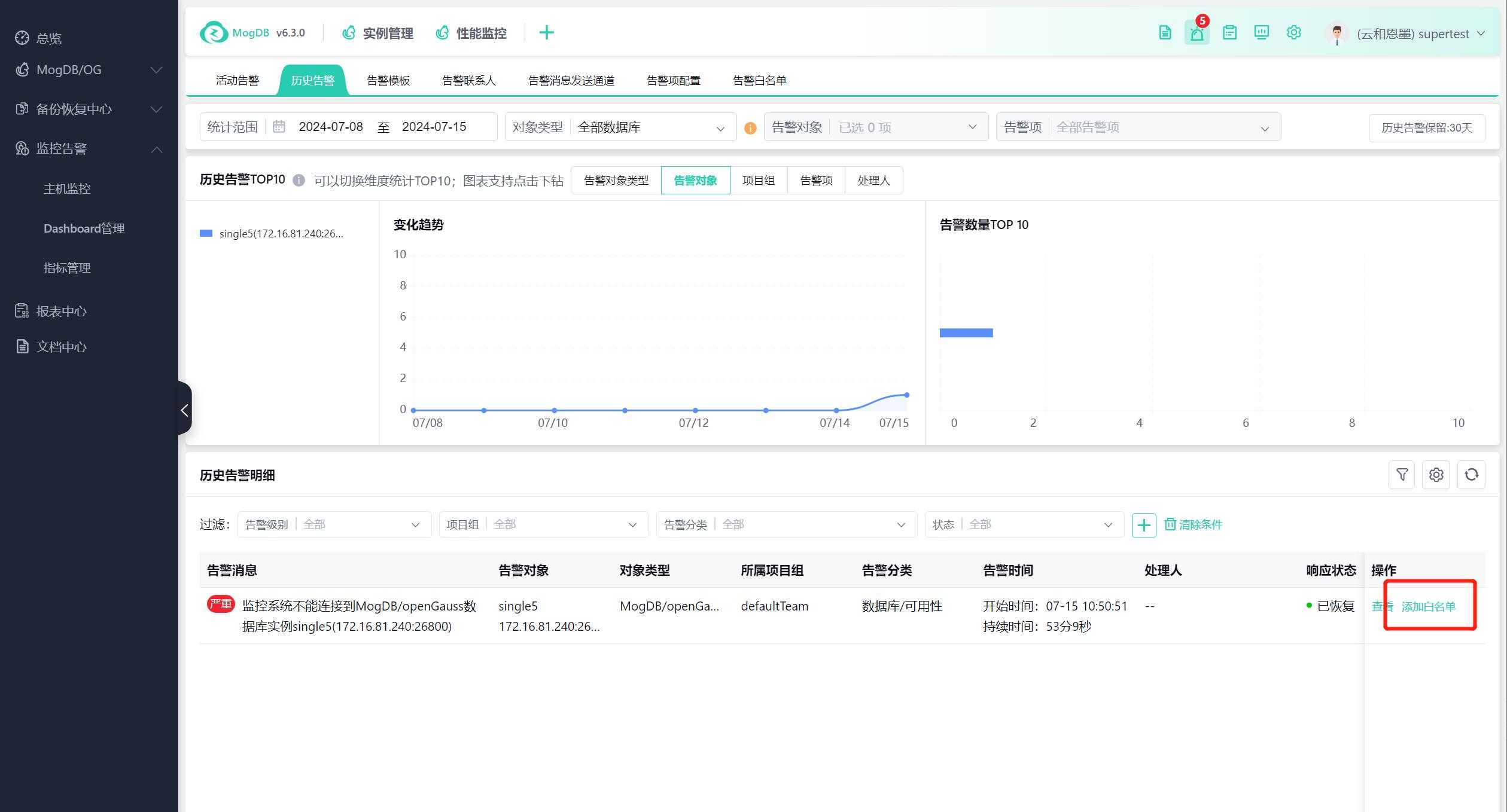
Task: Collapse the 监控告警 sidebar menu
Action: (x=89, y=148)
